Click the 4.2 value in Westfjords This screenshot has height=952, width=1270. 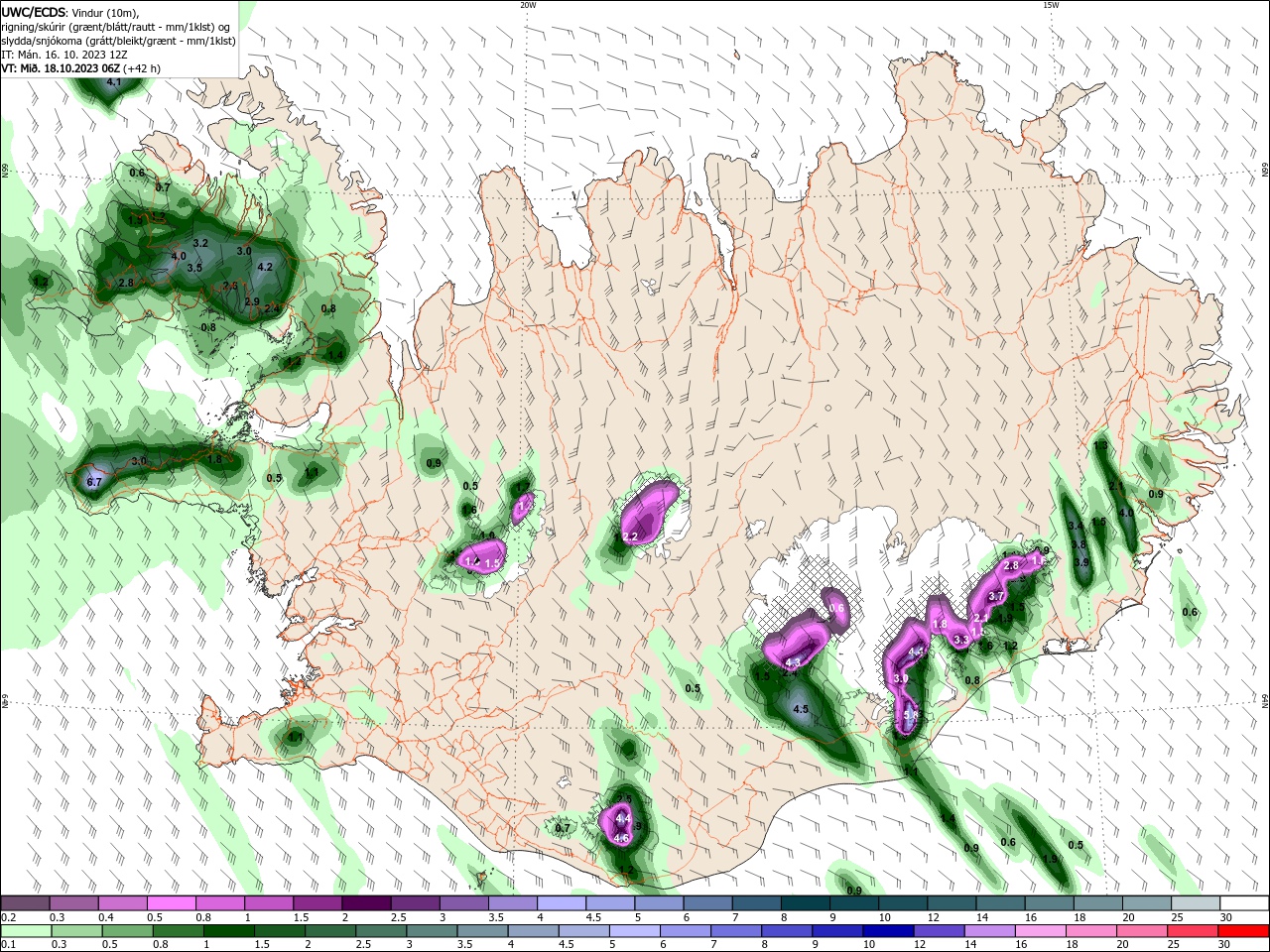265,267
